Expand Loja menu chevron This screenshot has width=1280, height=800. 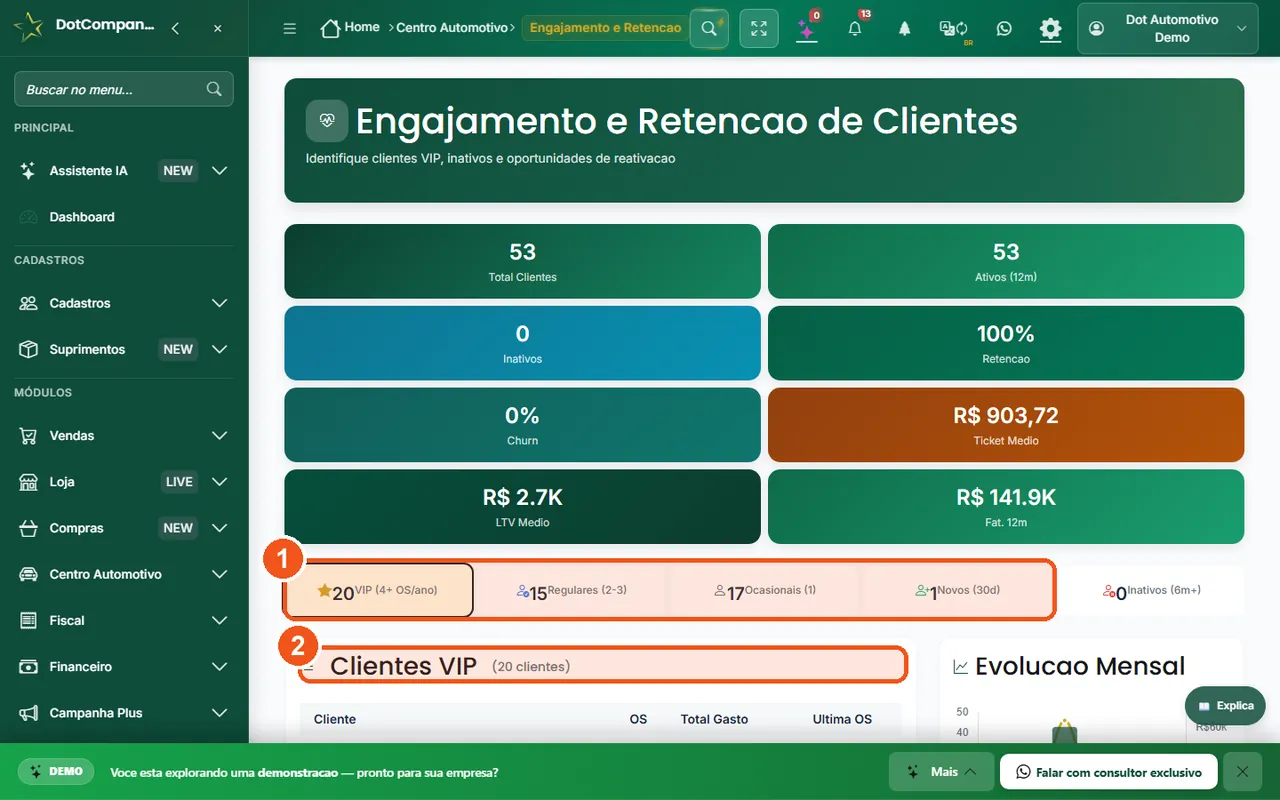point(220,482)
